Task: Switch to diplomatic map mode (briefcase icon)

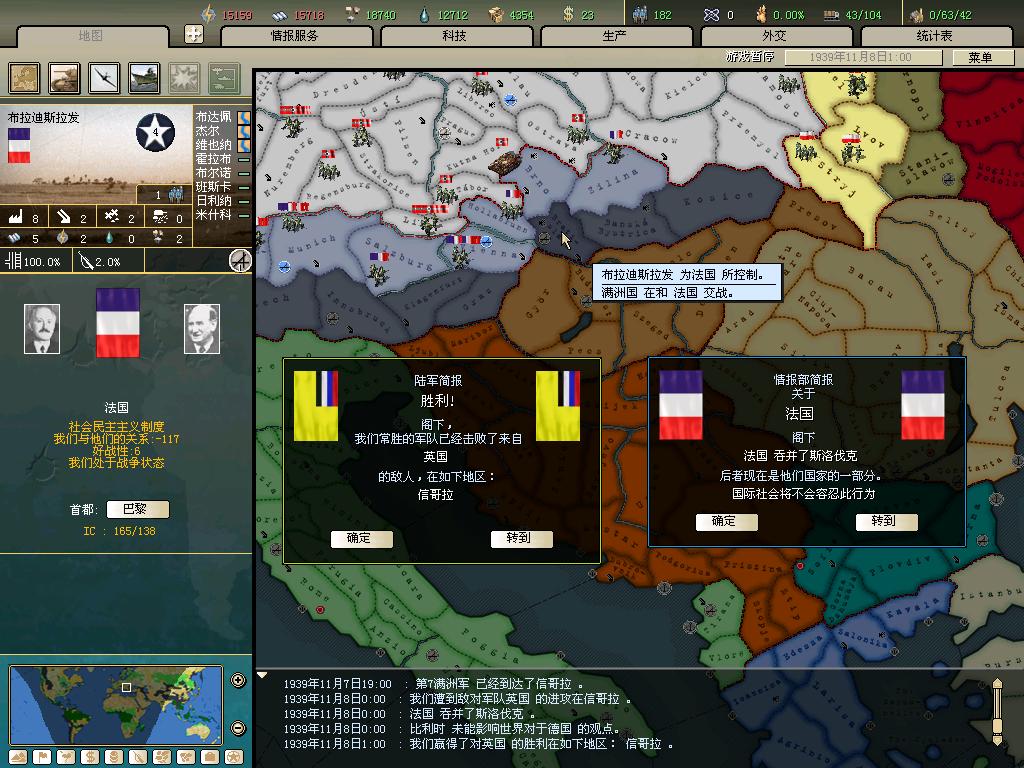Action: click(210, 757)
